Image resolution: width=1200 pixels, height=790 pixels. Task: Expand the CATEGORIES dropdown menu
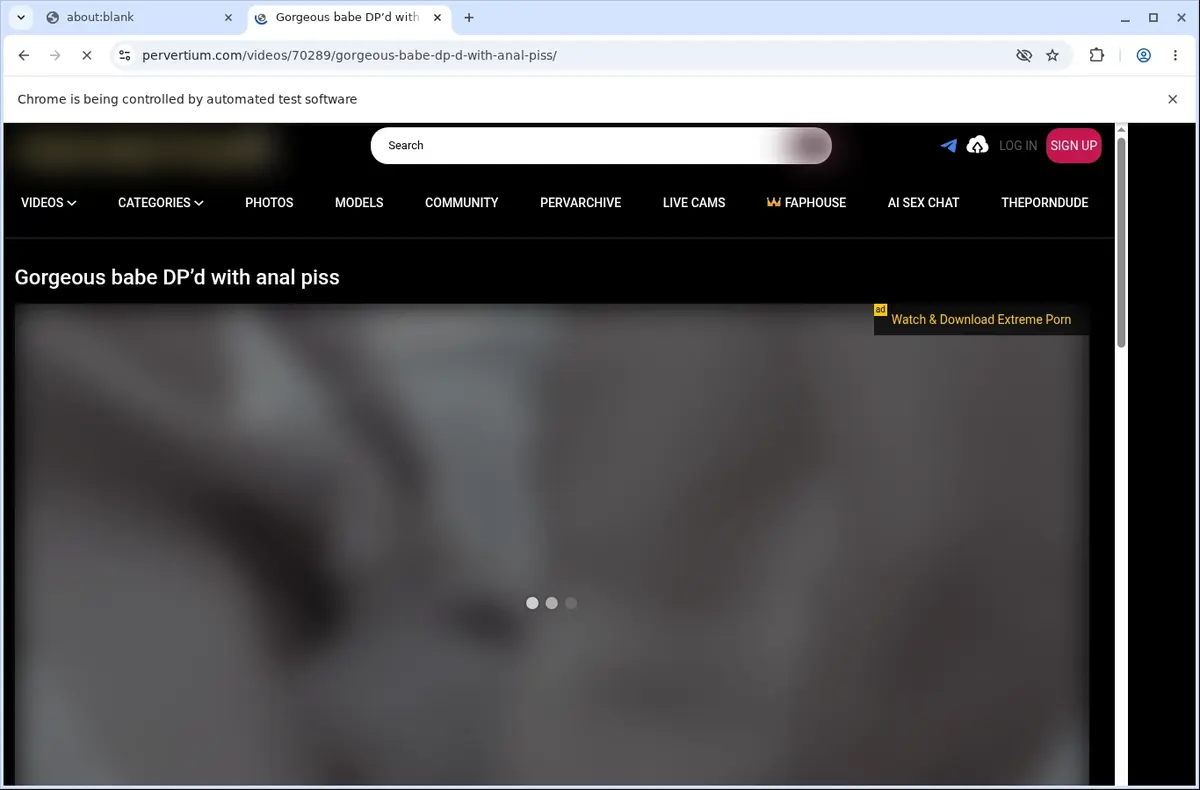[x=161, y=202]
